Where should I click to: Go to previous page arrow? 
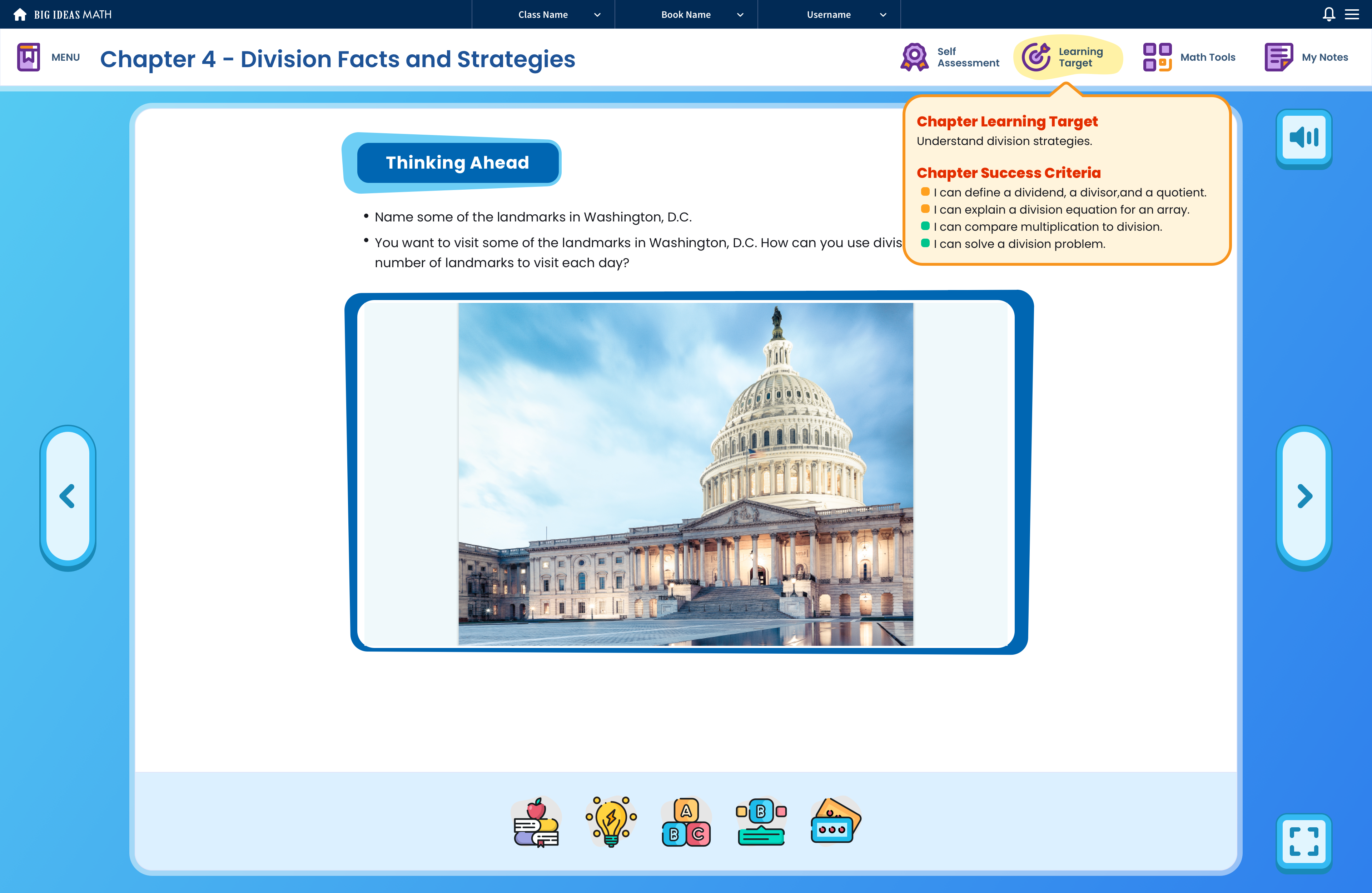click(x=68, y=496)
